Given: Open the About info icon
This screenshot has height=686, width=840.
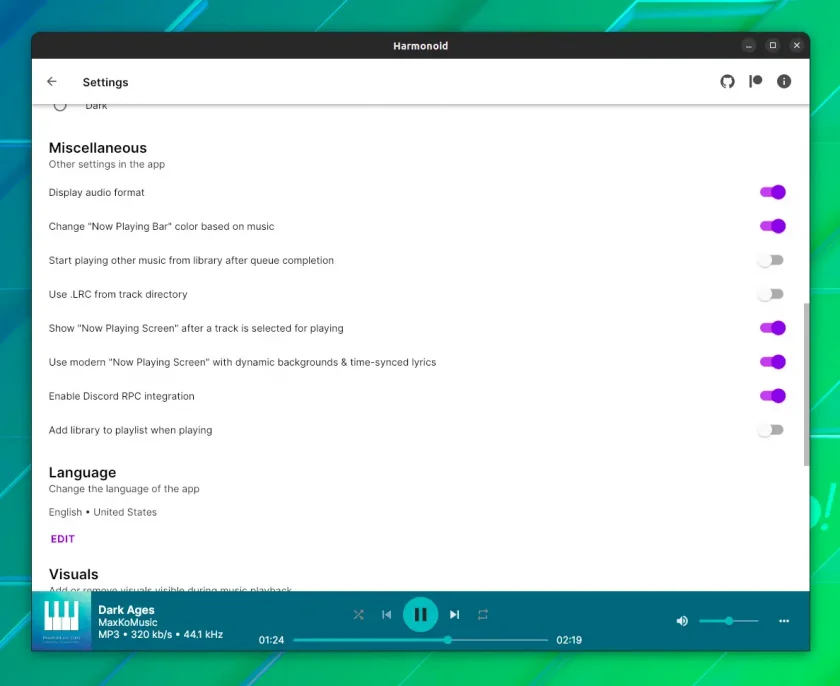Looking at the screenshot, I should point(784,81).
